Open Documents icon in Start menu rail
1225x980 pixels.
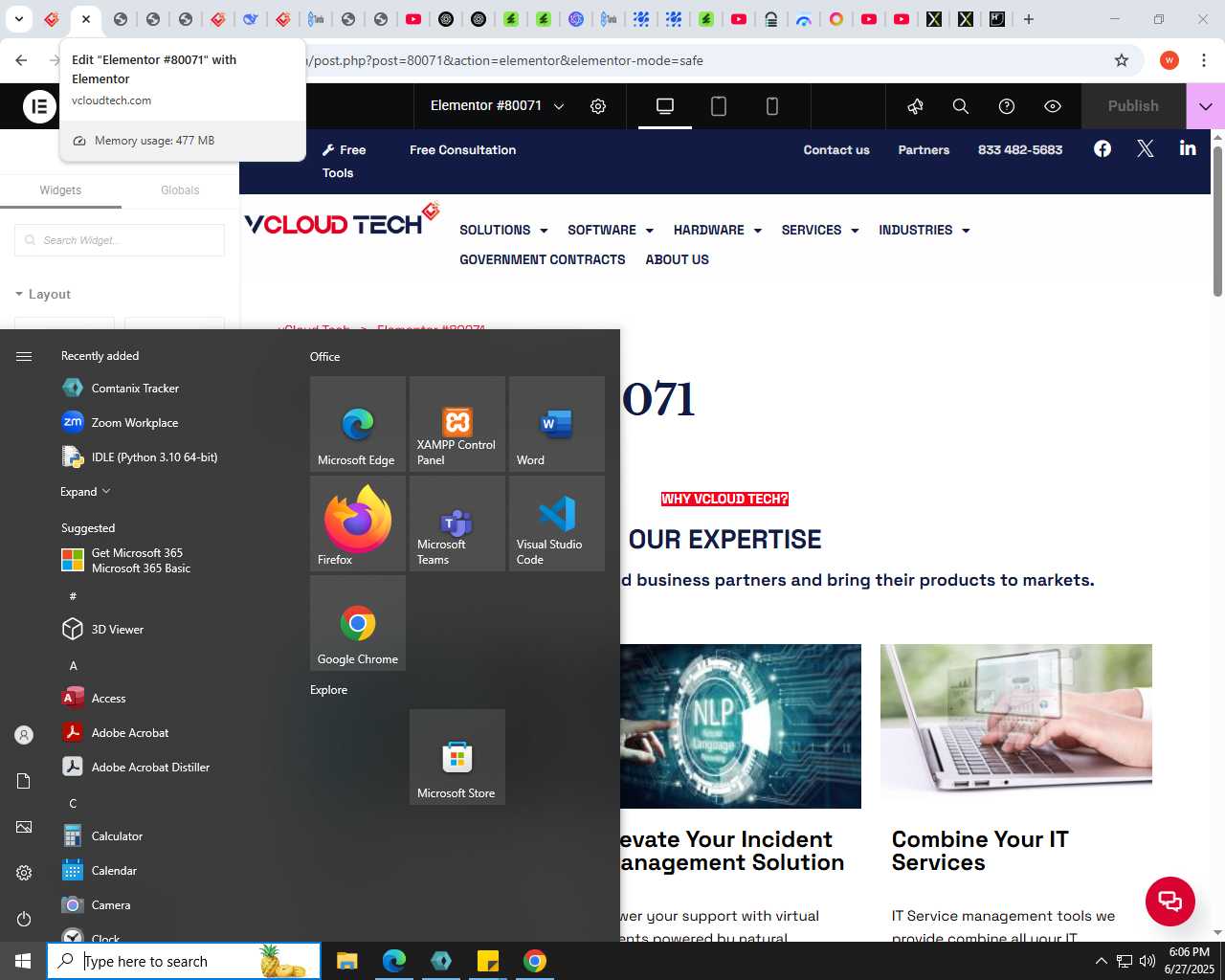tap(24, 781)
